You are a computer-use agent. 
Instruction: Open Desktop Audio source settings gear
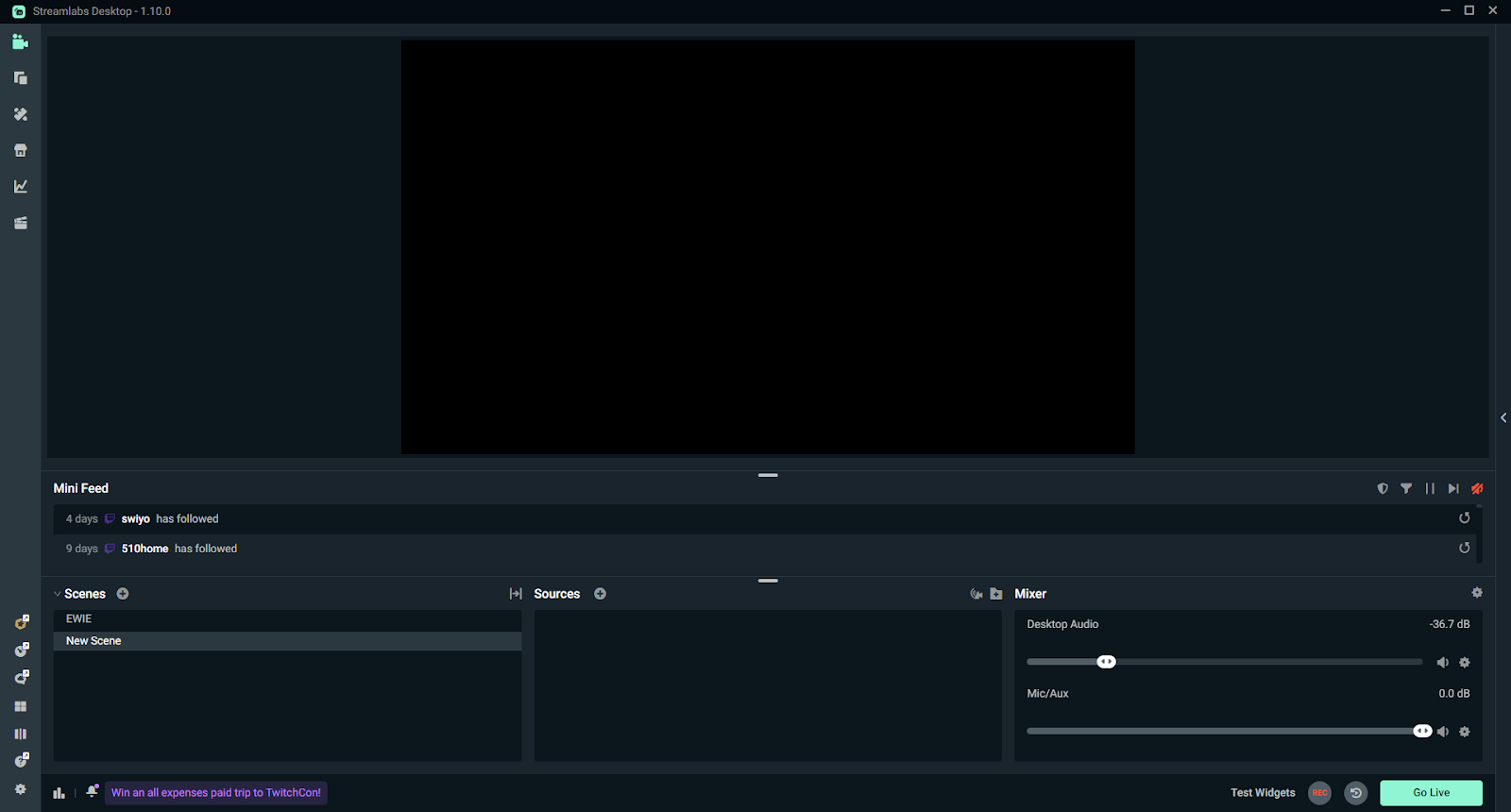pyautogui.click(x=1465, y=663)
